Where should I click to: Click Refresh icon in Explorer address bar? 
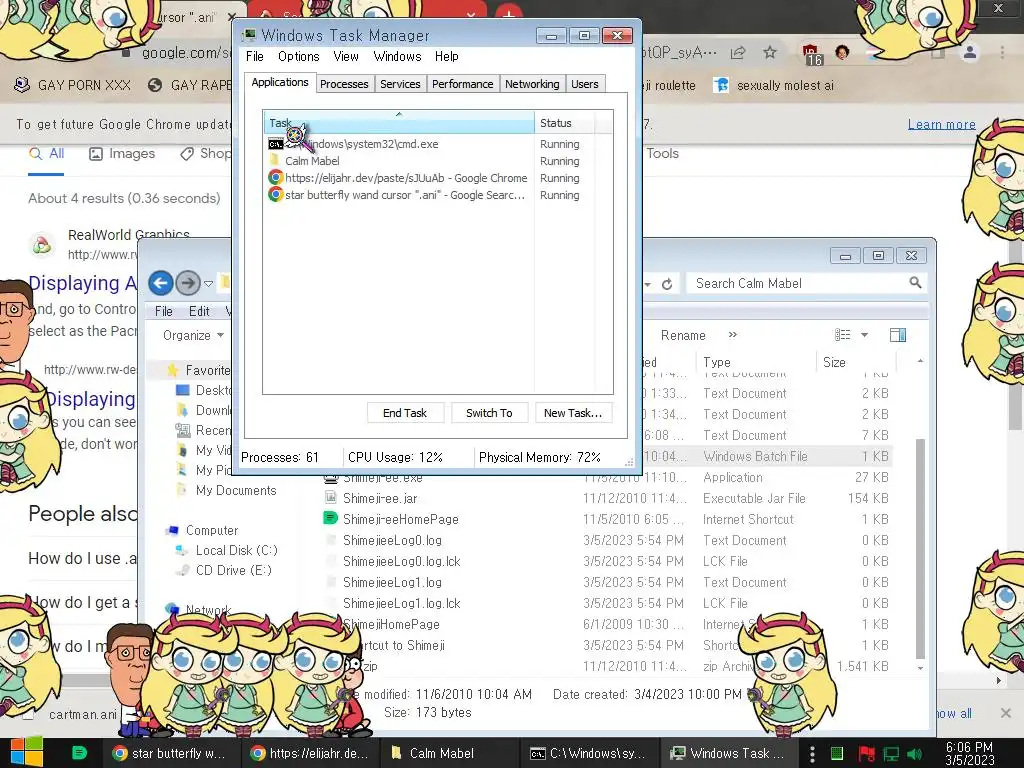click(x=667, y=284)
